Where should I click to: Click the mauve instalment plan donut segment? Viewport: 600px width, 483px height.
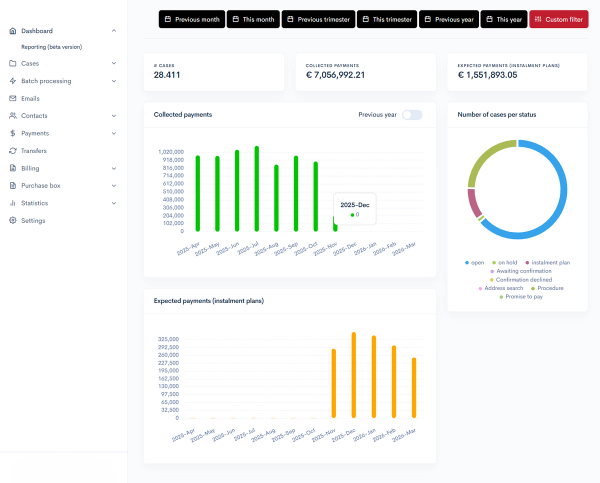point(473,202)
